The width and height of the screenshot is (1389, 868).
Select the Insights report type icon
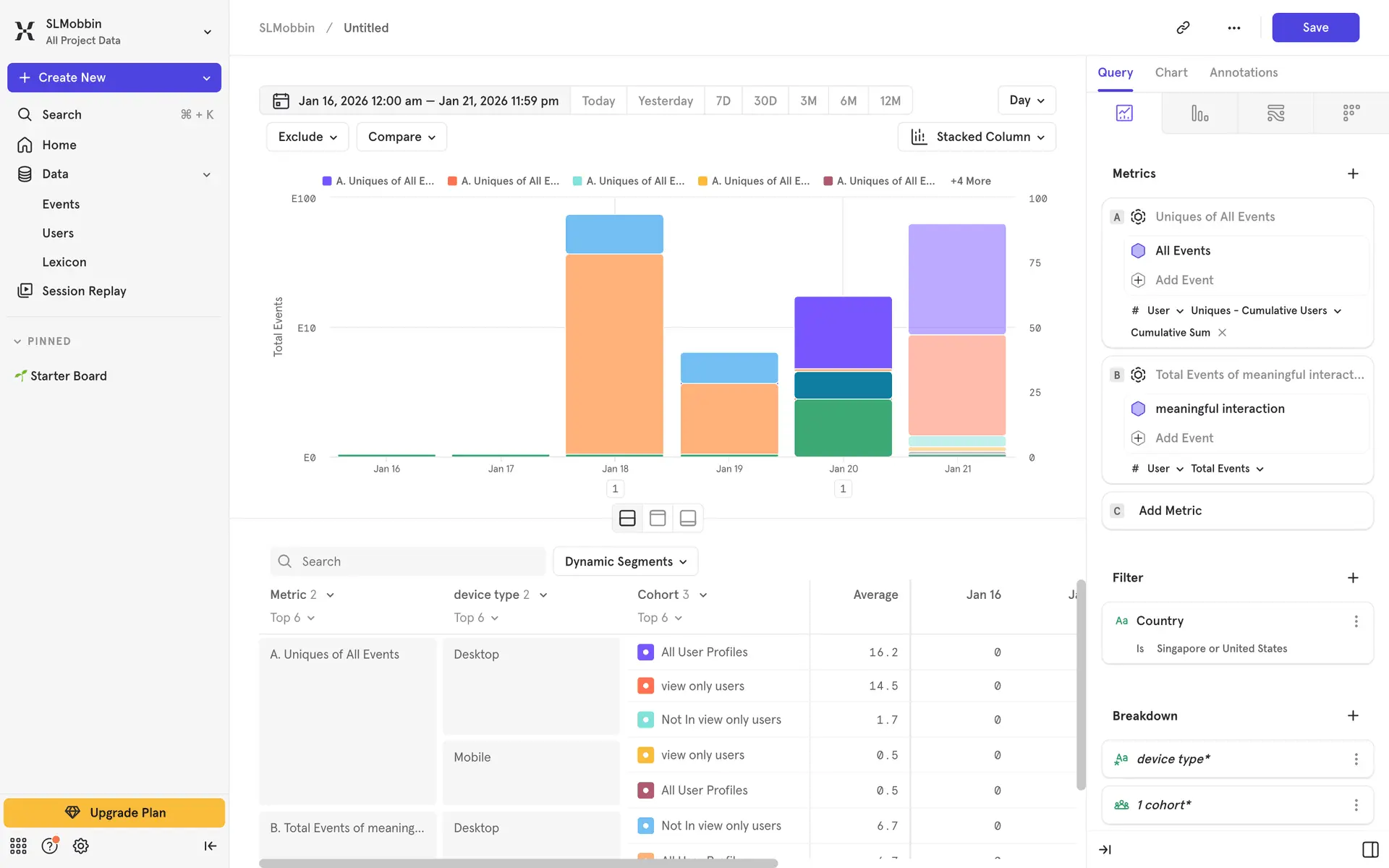[1124, 113]
